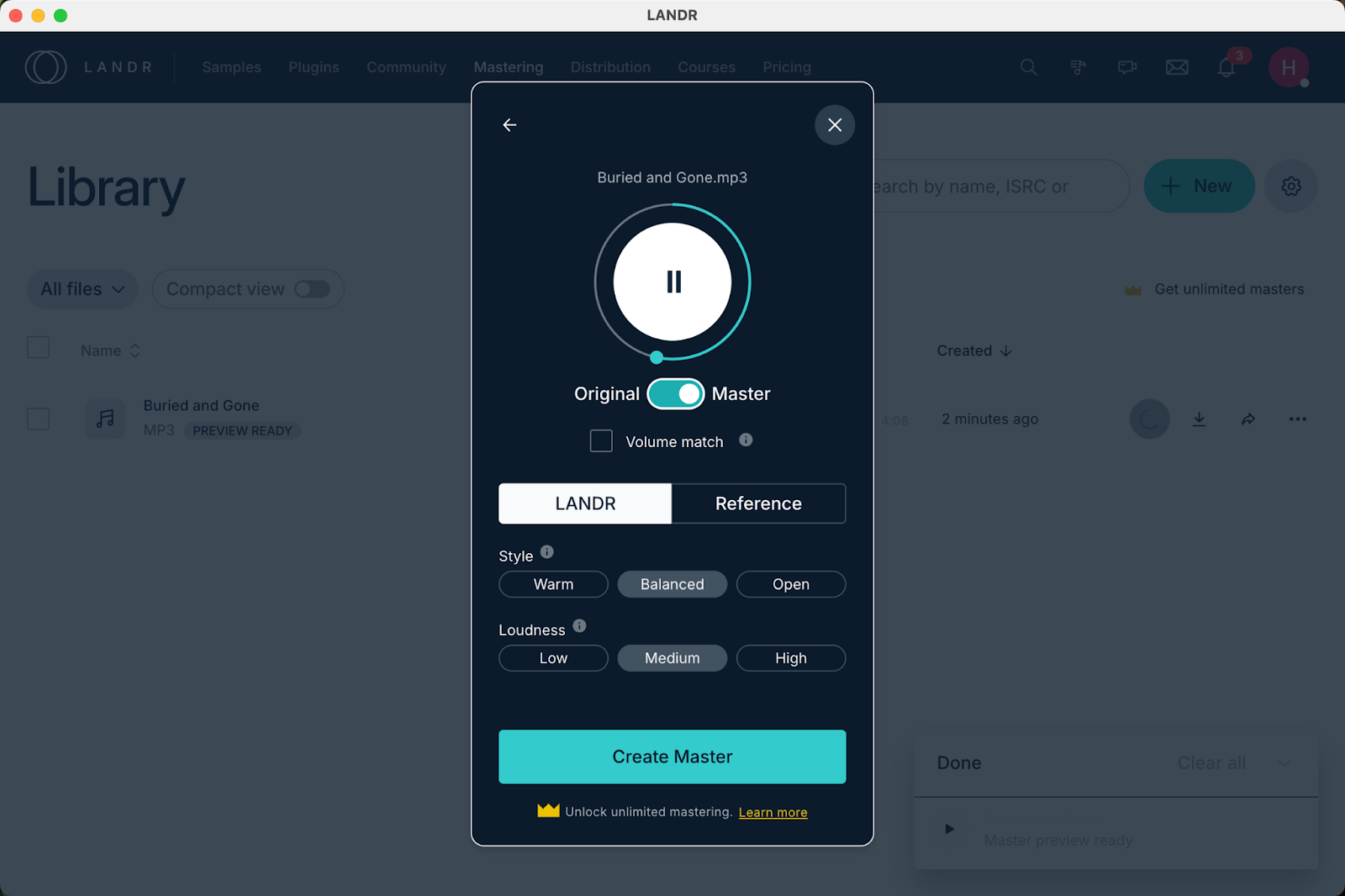Open the Pricing page
The image size is (1345, 896).
(x=787, y=67)
